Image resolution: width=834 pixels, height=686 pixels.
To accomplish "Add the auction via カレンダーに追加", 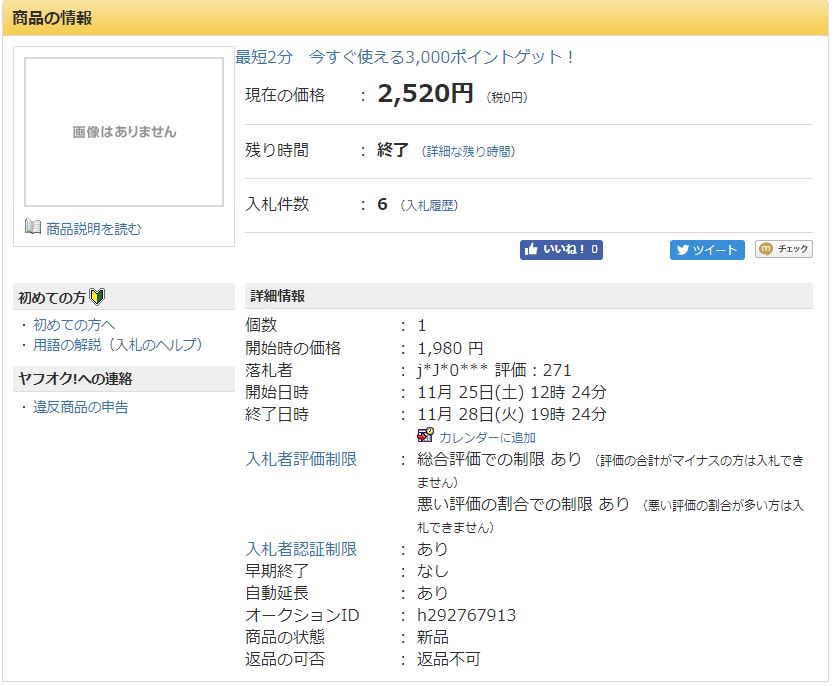I will coord(487,437).
